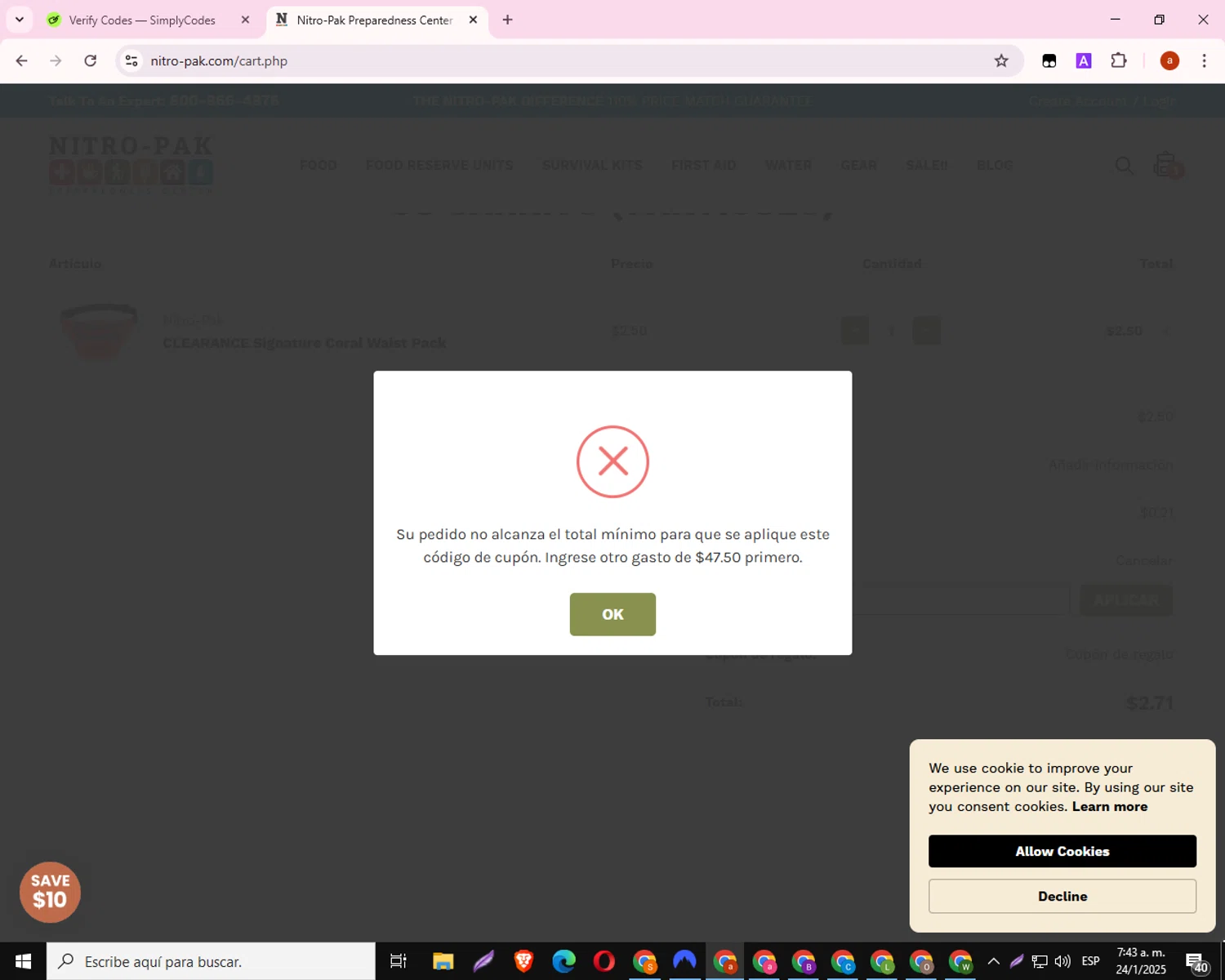The image size is (1225, 980).
Task: Click the address bar URL
Action: pyautogui.click(x=219, y=60)
